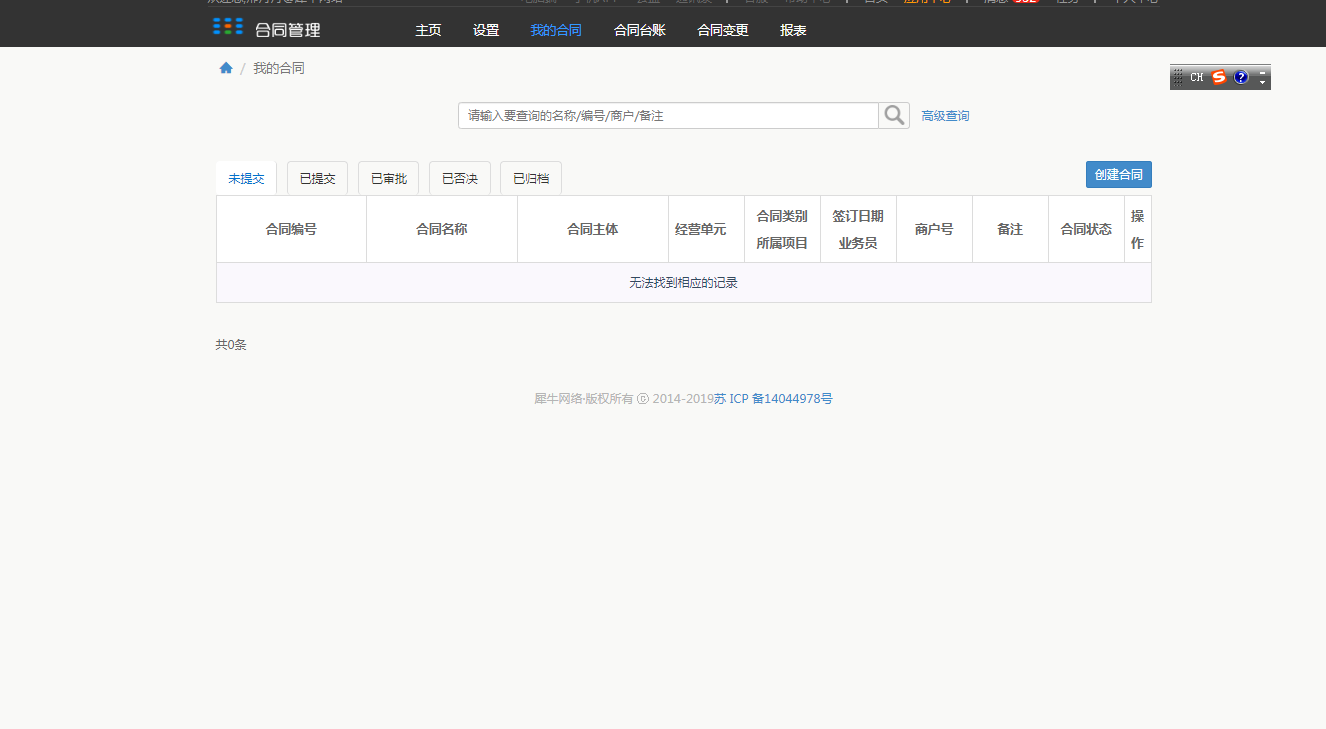Click the 合同主体 column header
The image size is (1326, 729).
click(x=593, y=229)
